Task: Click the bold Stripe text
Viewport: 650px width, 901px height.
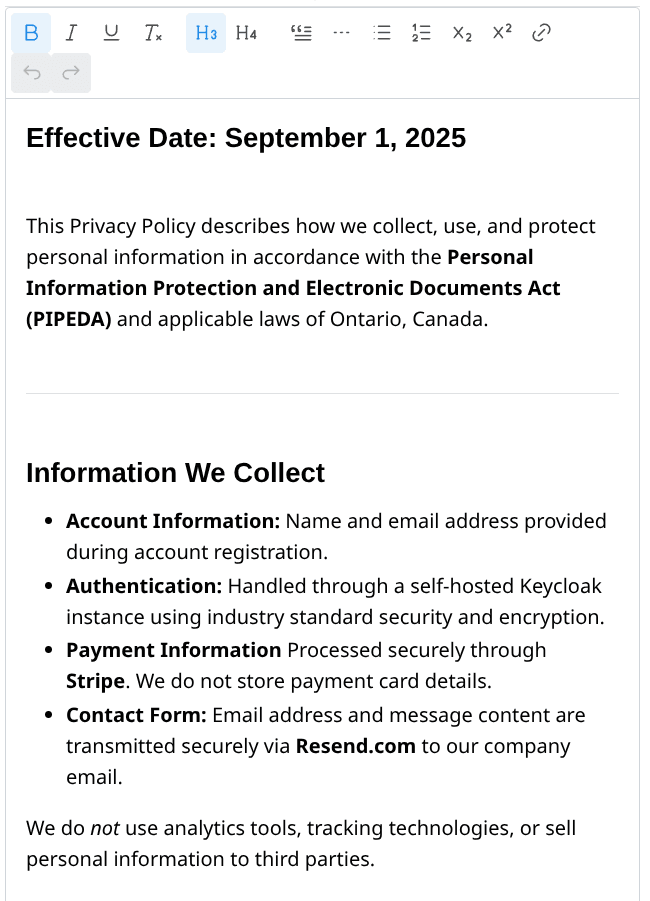Action: [95, 682]
